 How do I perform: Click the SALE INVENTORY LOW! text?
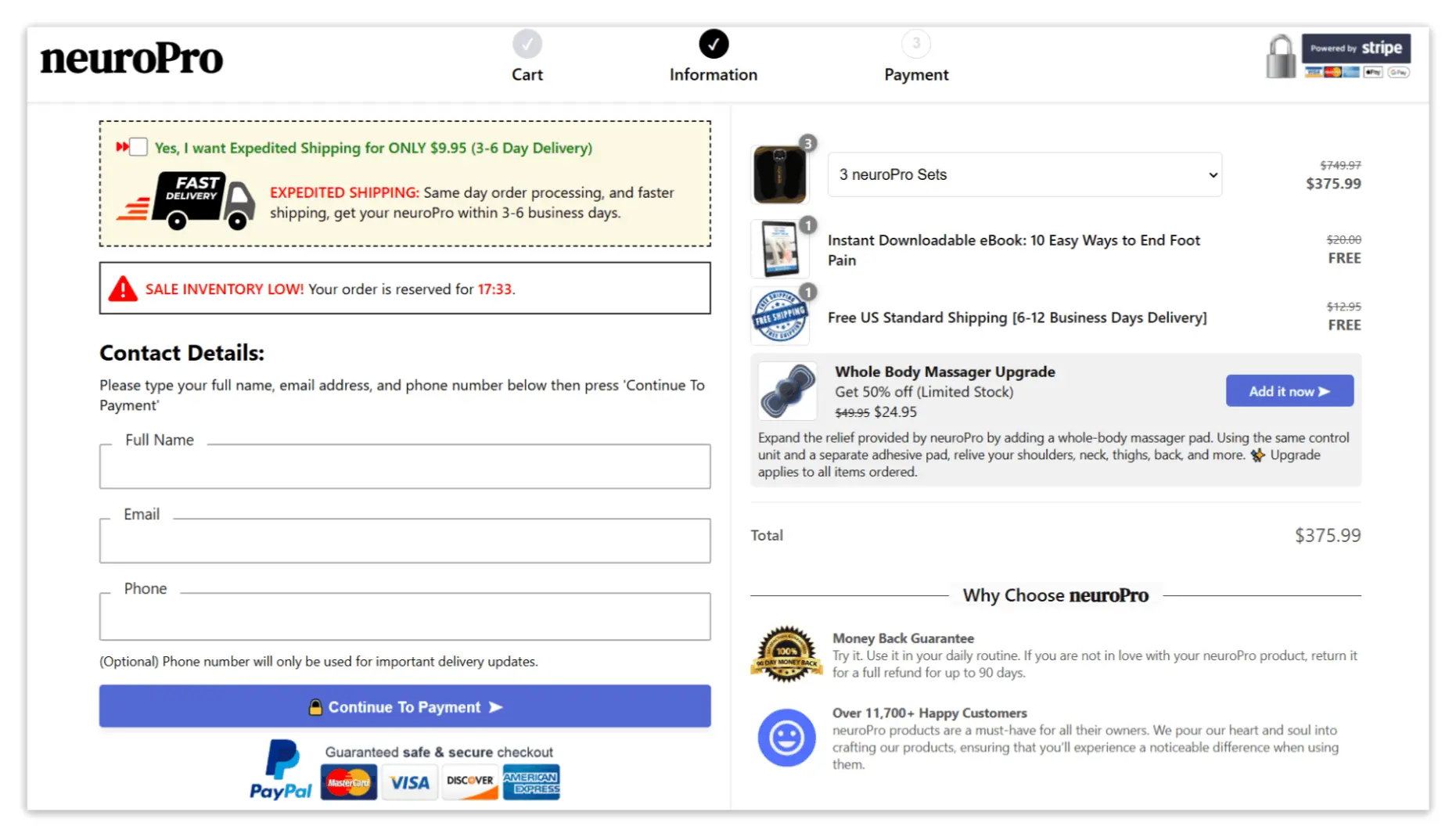pyautogui.click(x=225, y=289)
